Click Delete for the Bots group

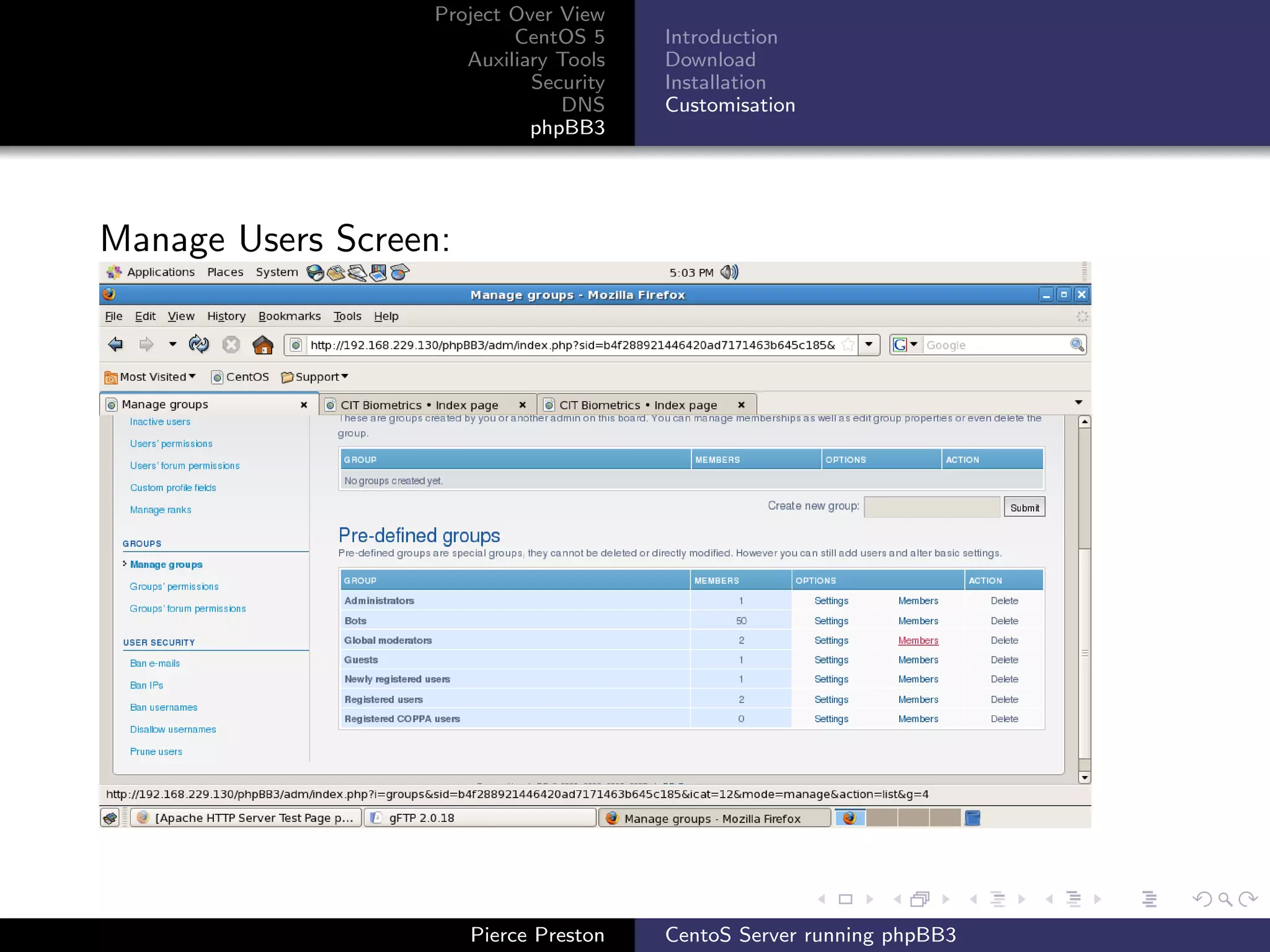click(x=1004, y=620)
